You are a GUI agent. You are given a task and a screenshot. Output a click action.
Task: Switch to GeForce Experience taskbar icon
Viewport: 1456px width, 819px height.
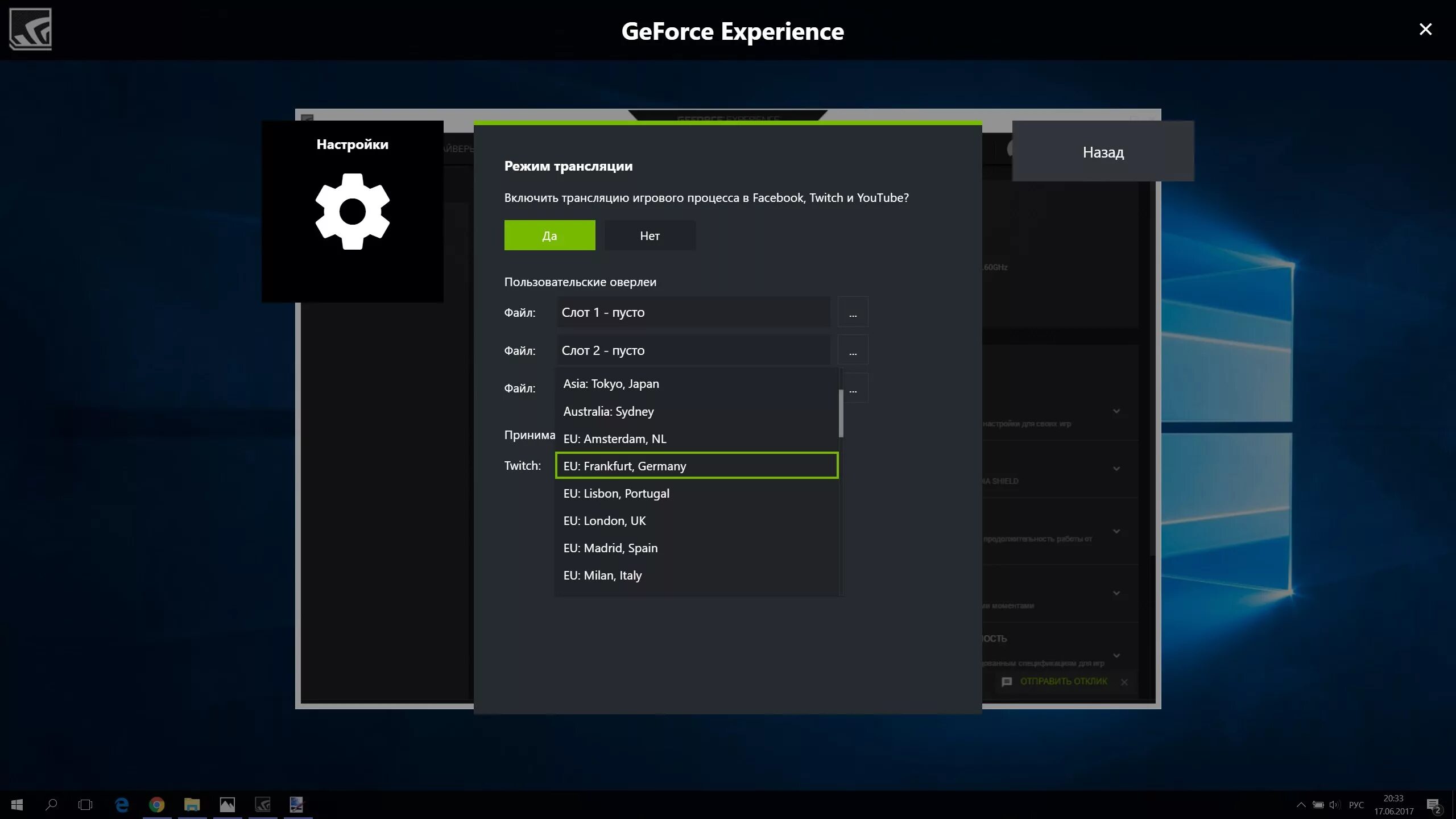263,804
